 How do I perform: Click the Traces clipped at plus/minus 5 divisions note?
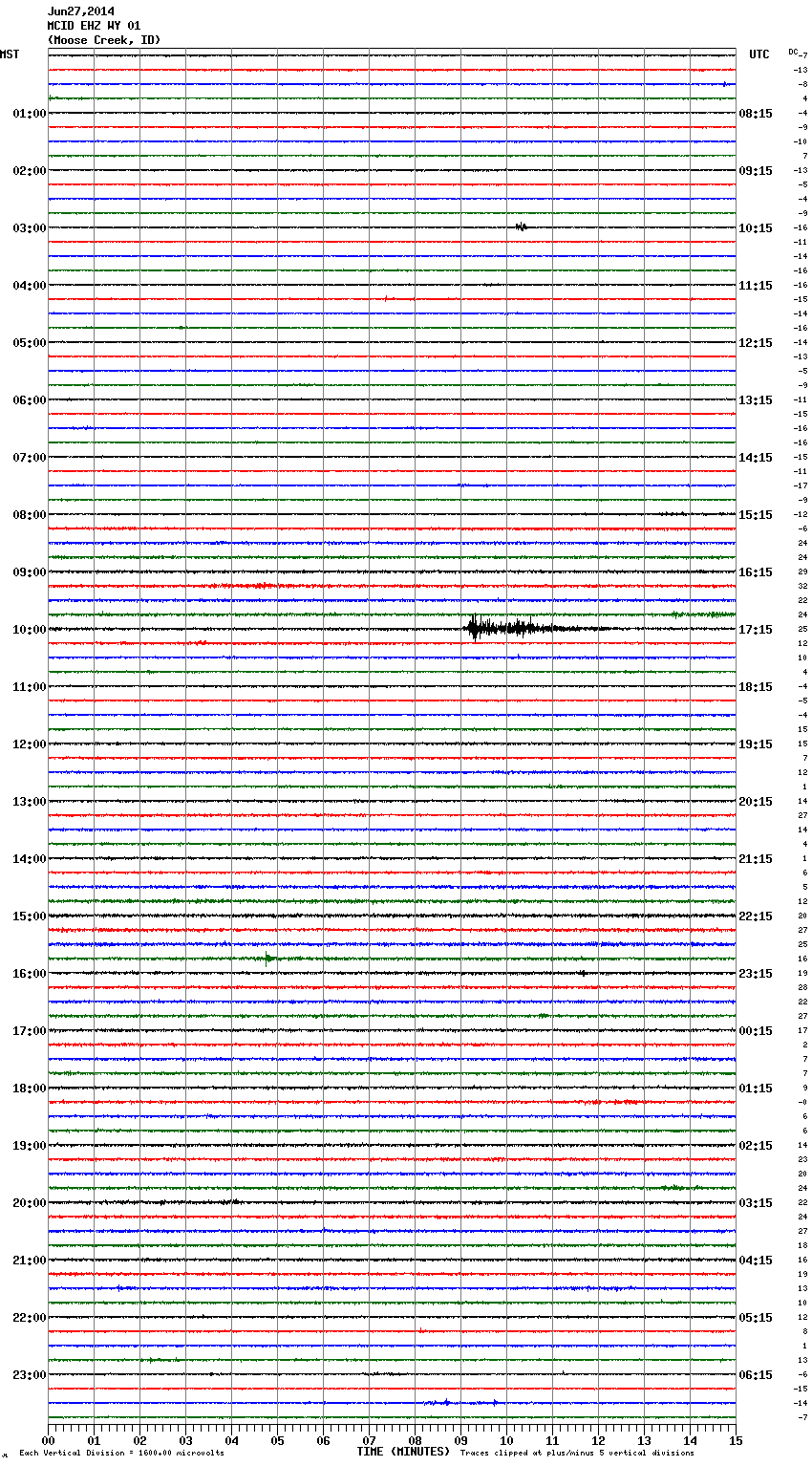577,1454
